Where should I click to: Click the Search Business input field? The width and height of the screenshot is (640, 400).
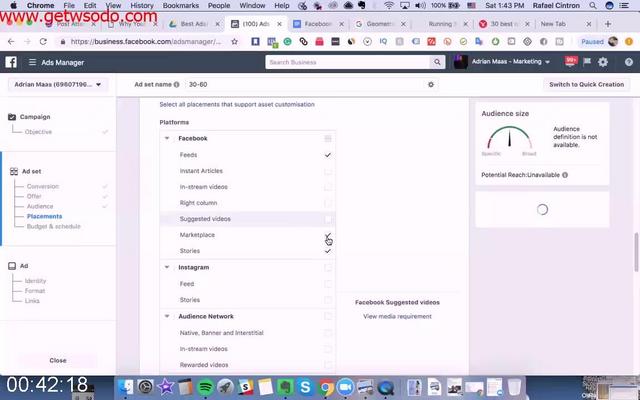tap(348, 62)
